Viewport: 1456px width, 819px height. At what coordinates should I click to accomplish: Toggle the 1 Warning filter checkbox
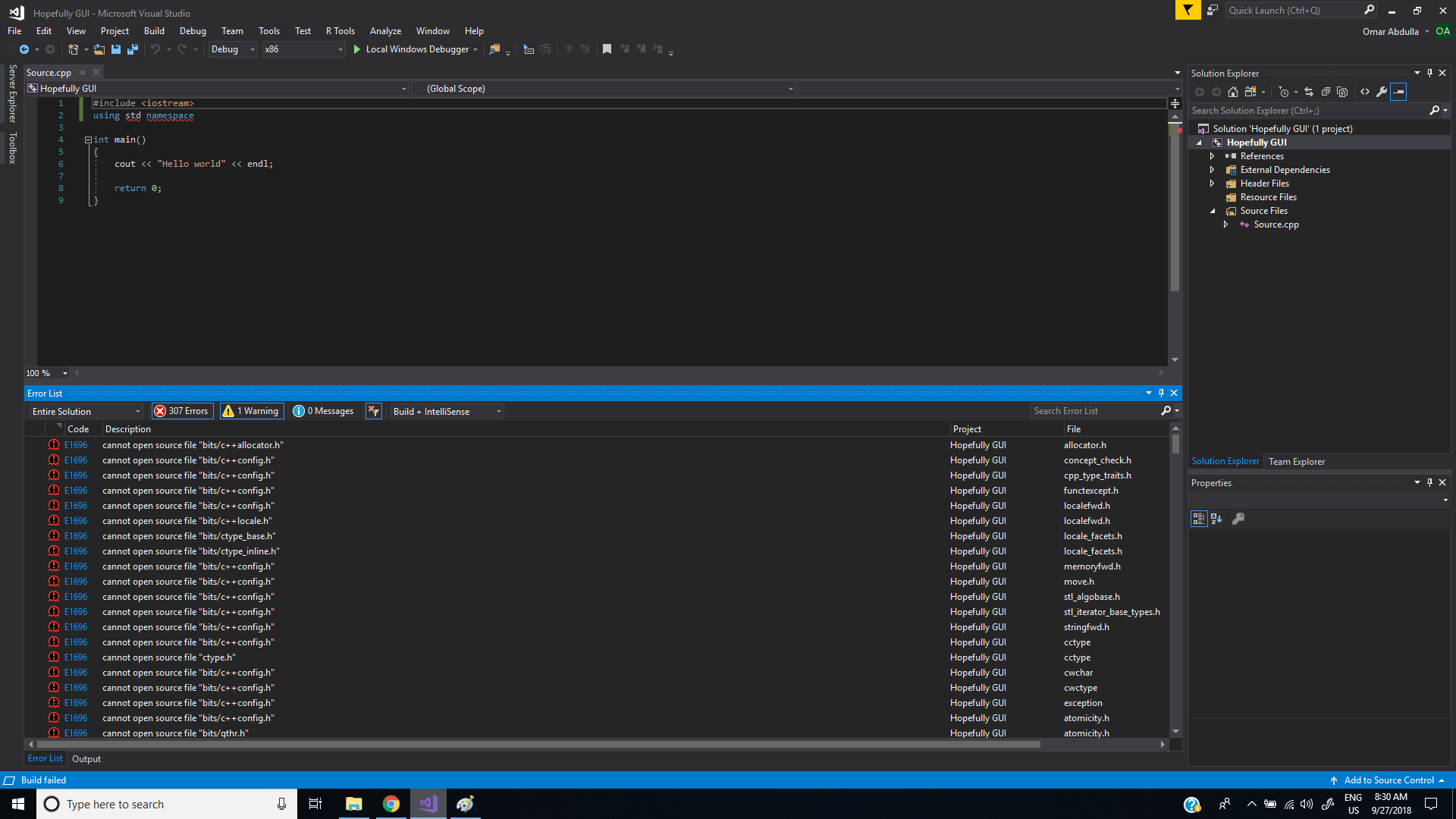250,411
